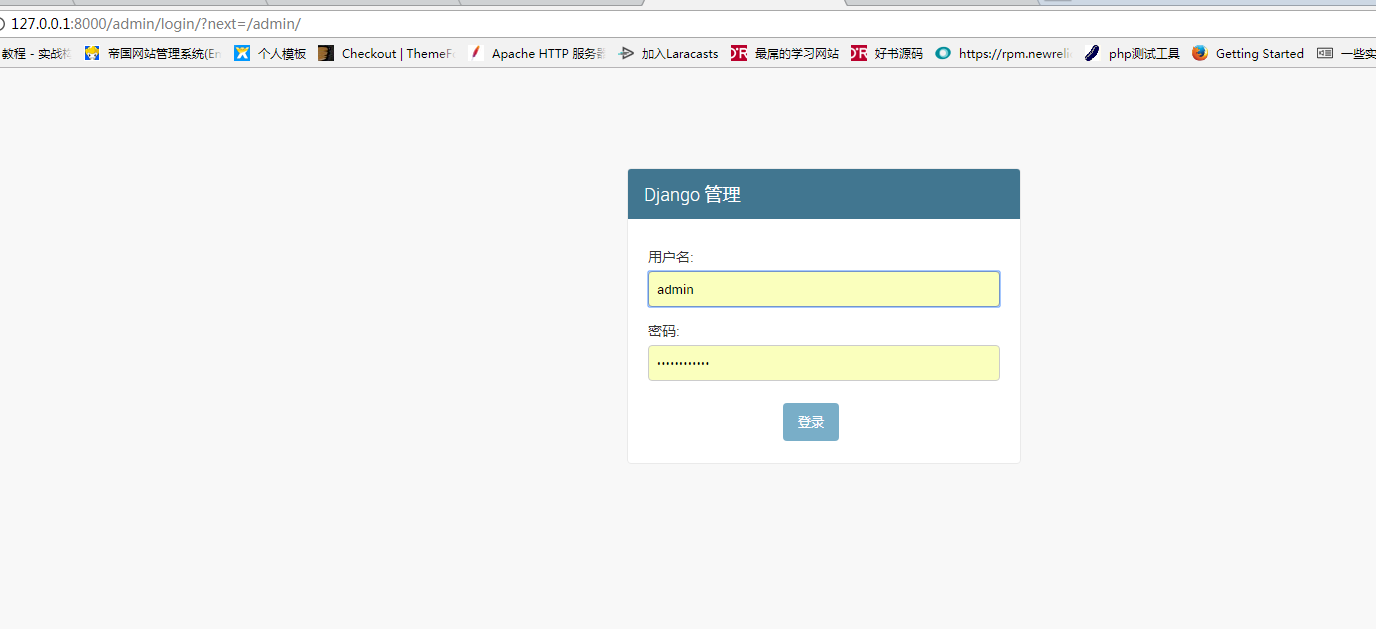Open the 教程 - 实战 bookmark
This screenshot has width=1376, height=629.
coord(36,54)
